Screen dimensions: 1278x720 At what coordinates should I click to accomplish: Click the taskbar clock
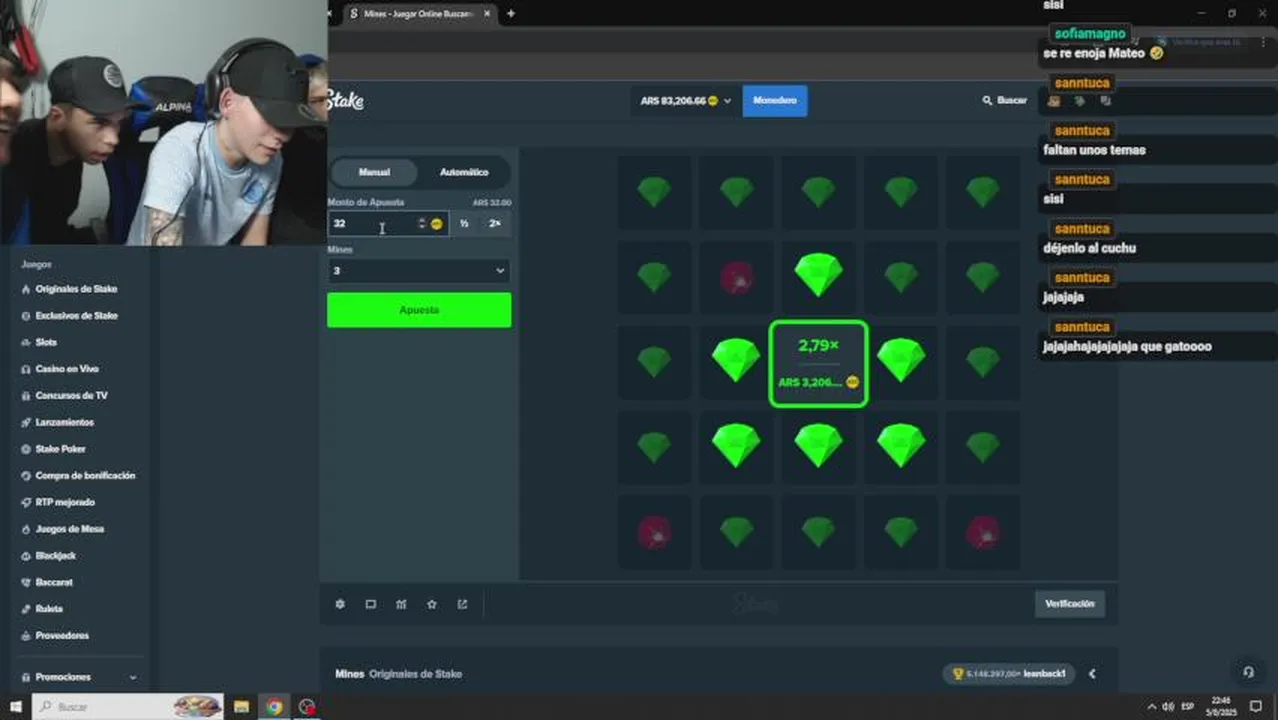tap(1222, 706)
